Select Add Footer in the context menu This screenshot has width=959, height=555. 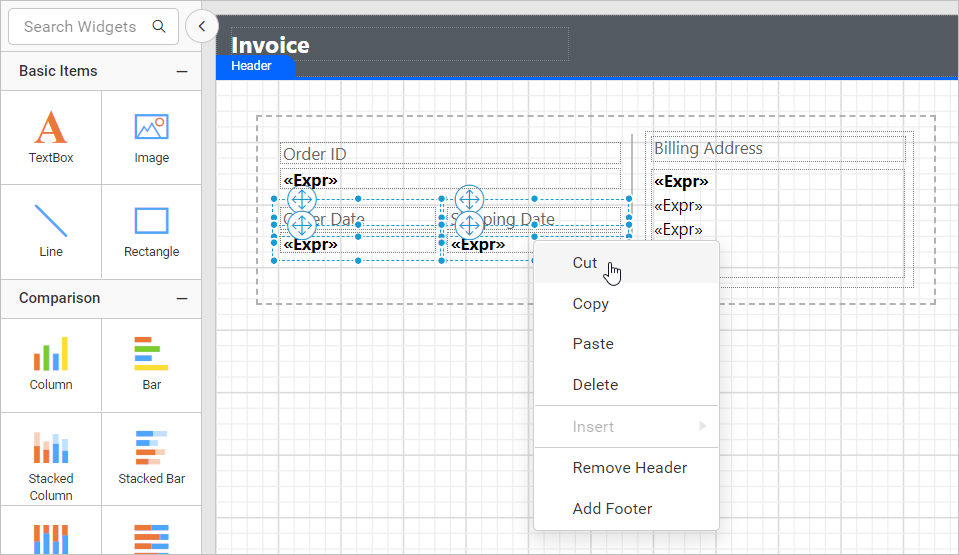point(612,509)
